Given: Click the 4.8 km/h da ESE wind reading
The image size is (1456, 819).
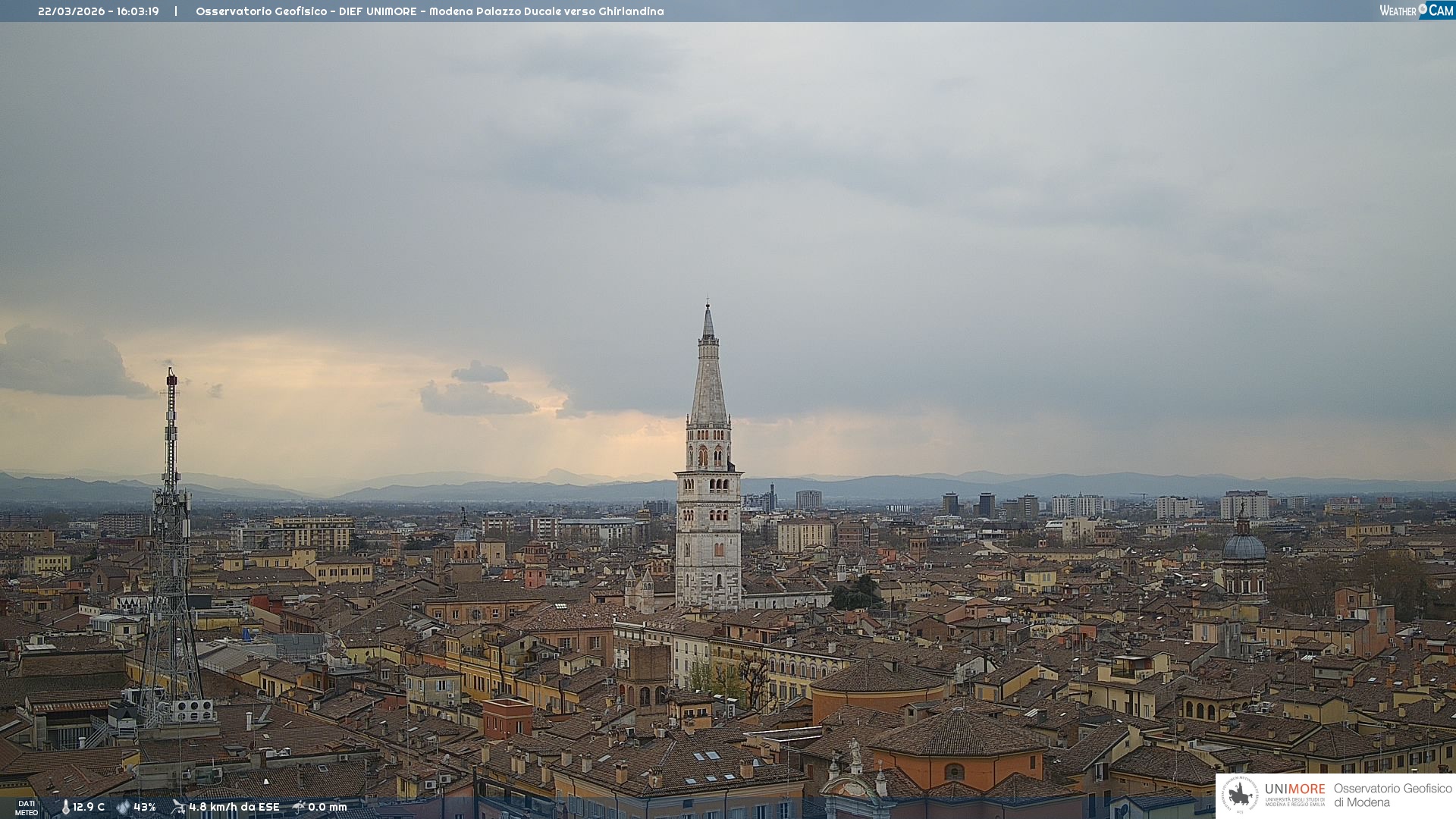Looking at the screenshot, I should coord(234,808).
